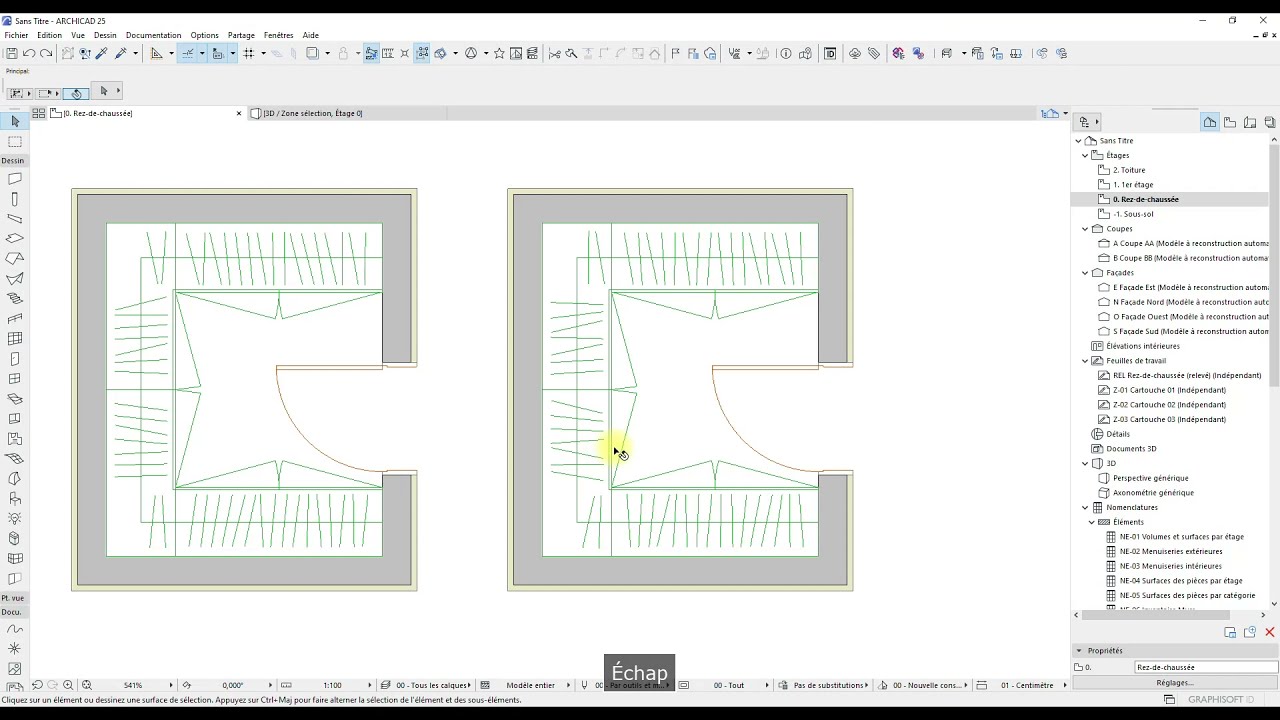Collapse the Étages tree node
Image resolution: width=1280 pixels, height=720 pixels.
[x=1085, y=156]
